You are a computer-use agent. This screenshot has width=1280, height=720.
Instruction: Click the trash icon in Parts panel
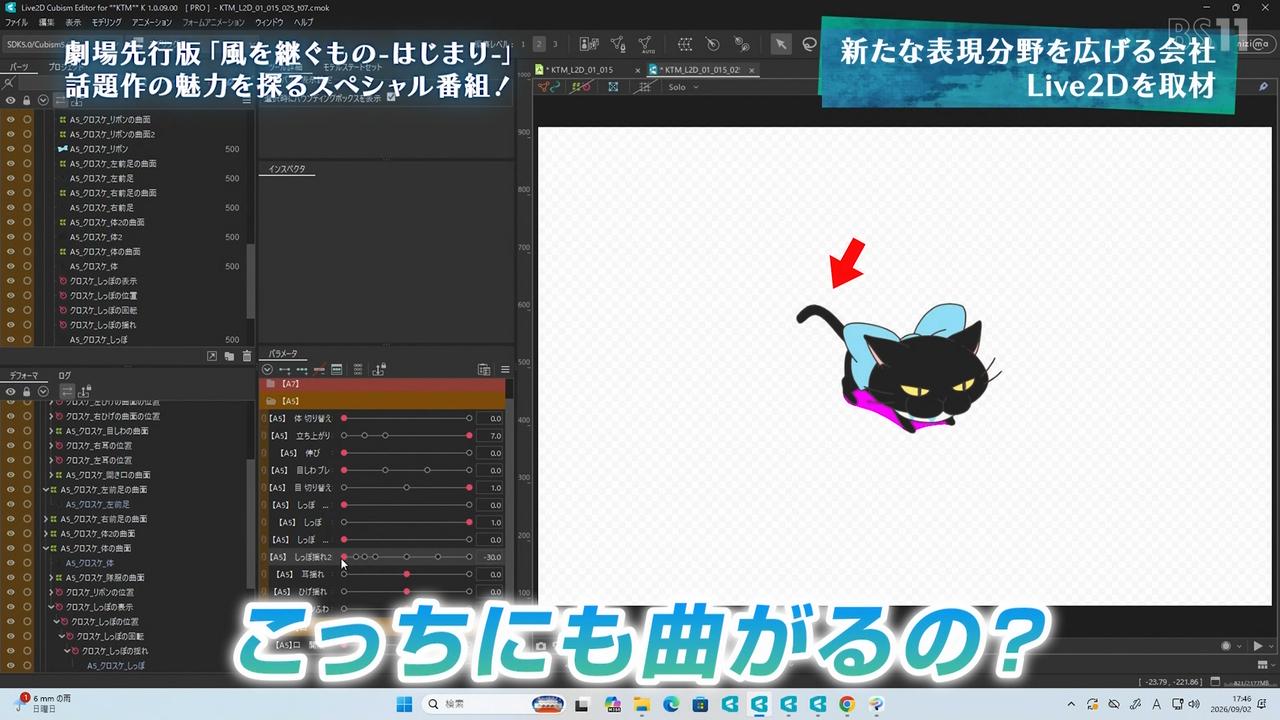(246, 355)
